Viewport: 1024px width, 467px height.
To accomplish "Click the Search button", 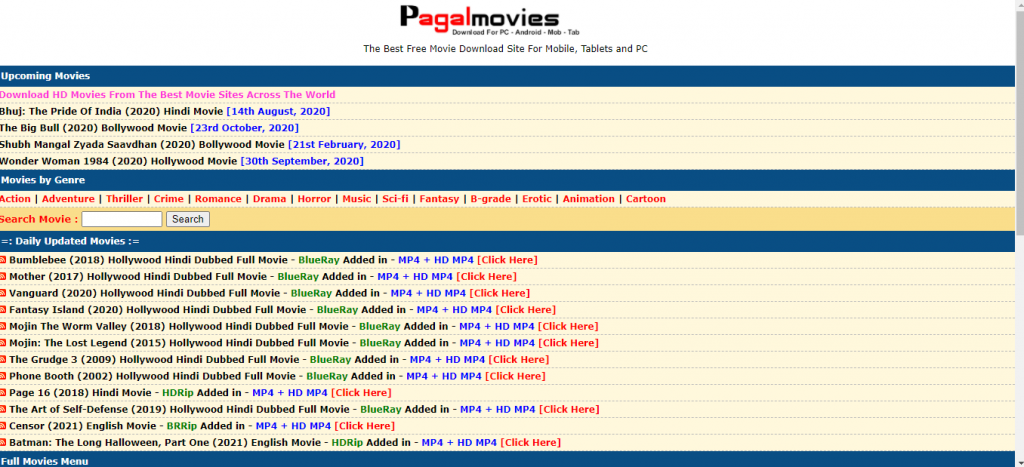I will coord(188,219).
